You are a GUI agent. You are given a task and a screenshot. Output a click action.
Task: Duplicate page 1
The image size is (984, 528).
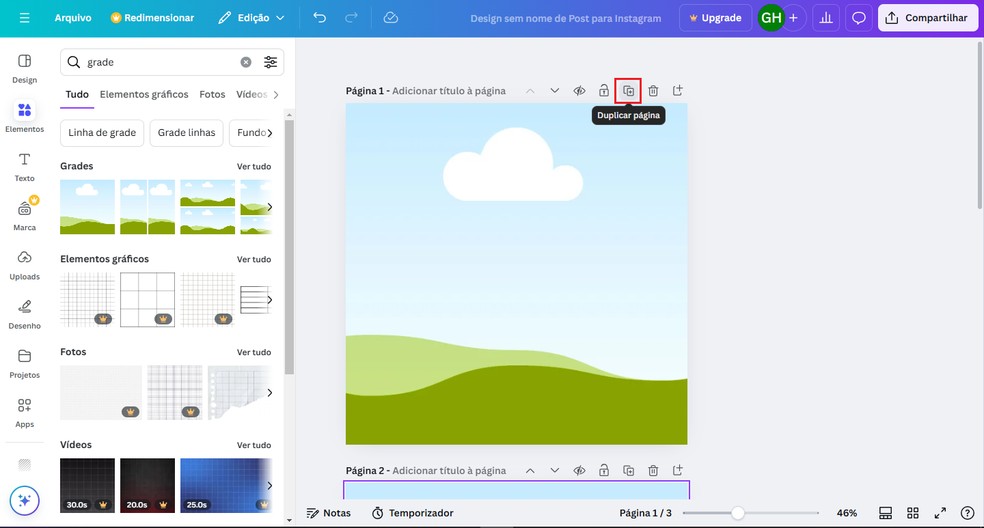[628, 91]
